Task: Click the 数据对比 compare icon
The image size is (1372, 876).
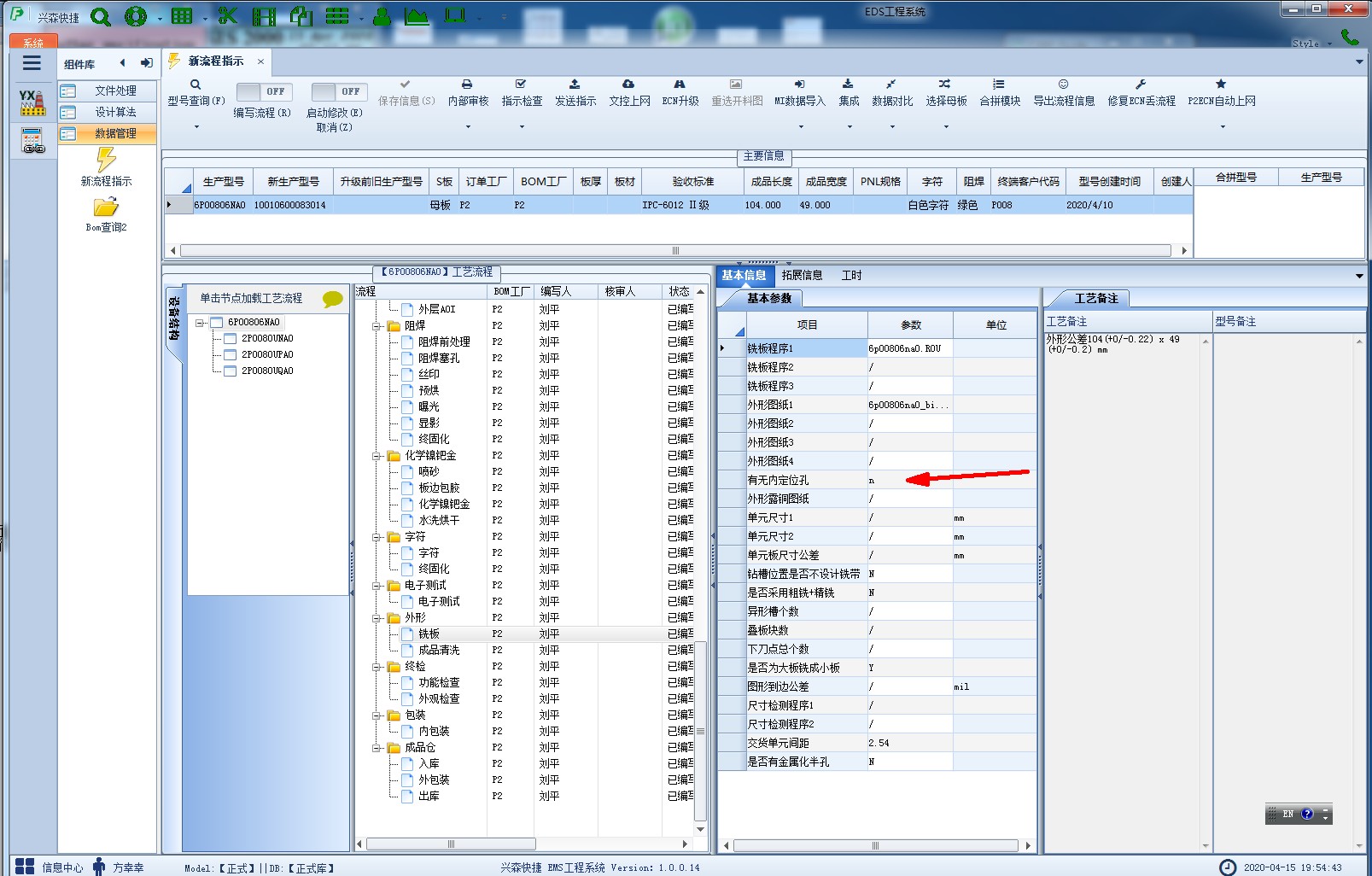Action: tap(891, 85)
